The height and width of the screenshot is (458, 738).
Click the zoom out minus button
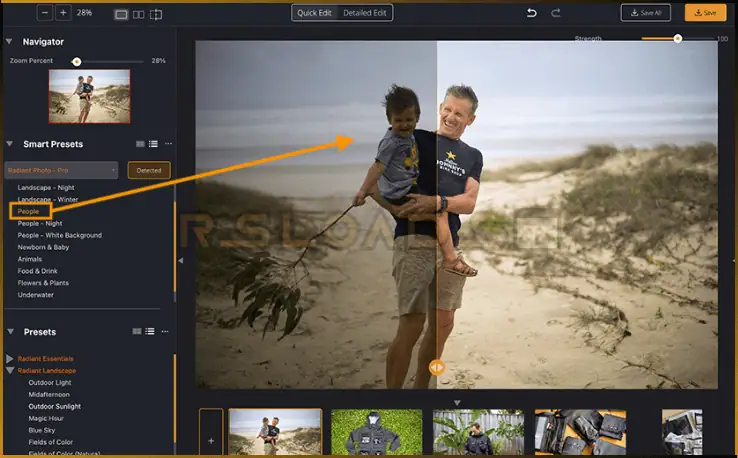(45, 13)
